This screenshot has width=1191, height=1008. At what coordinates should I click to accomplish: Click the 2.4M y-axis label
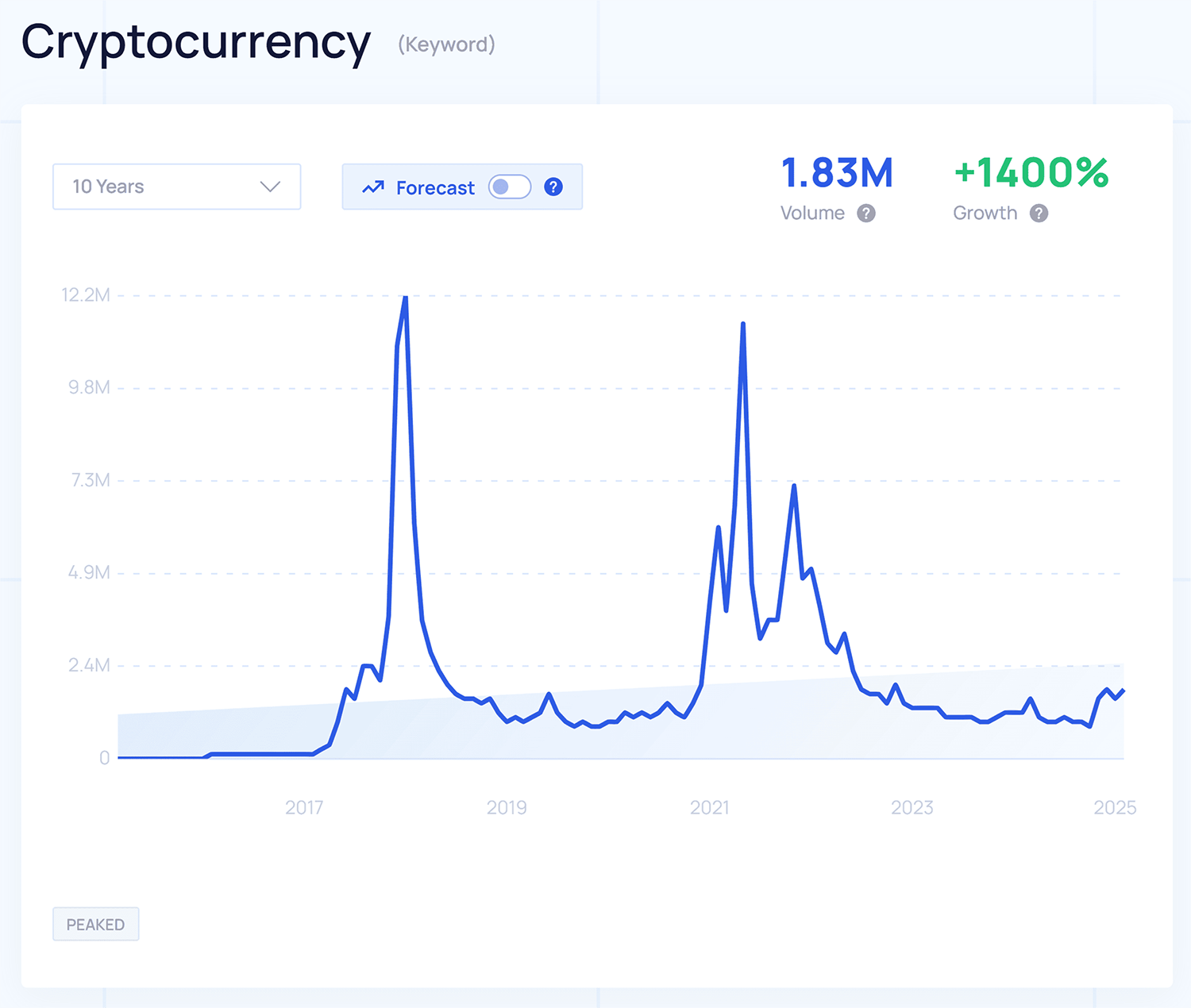[x=89, y=665]
